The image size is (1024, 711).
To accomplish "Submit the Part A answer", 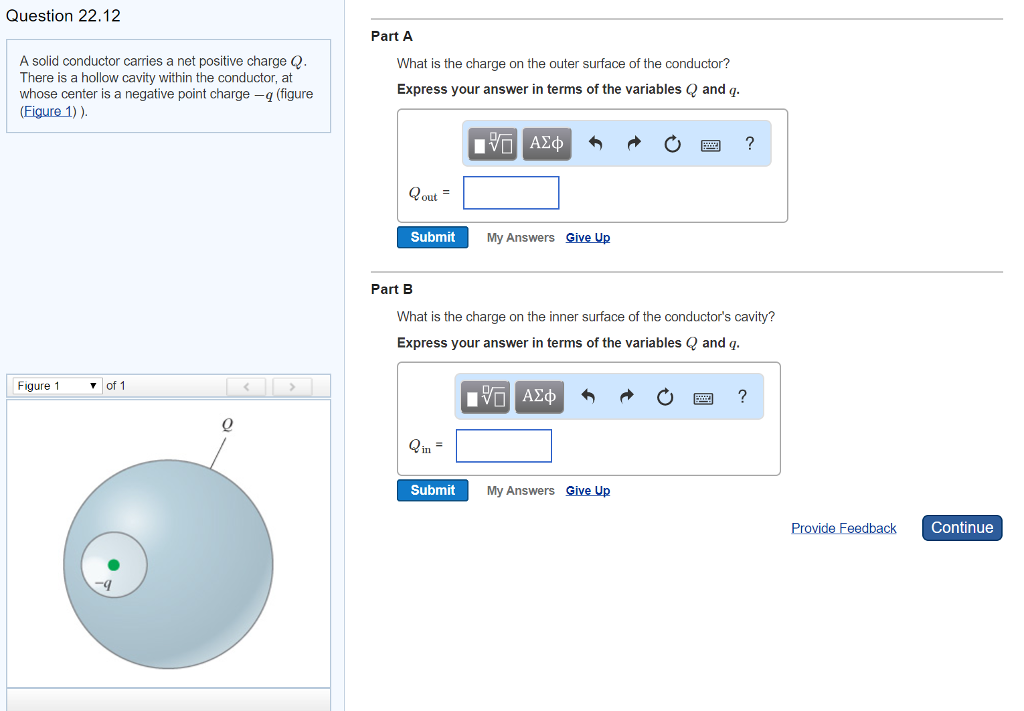I will (x=432, y=237).
